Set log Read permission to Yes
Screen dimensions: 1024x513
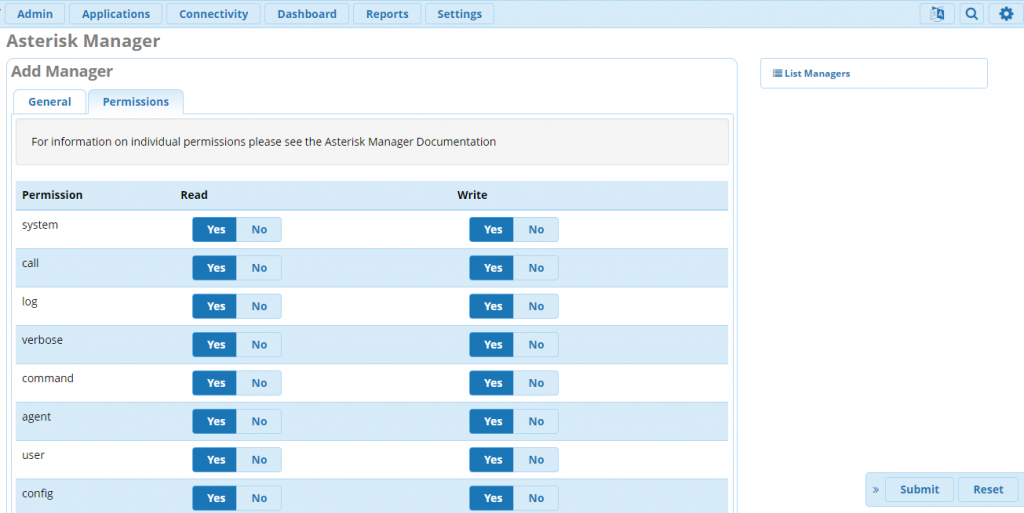214,306
